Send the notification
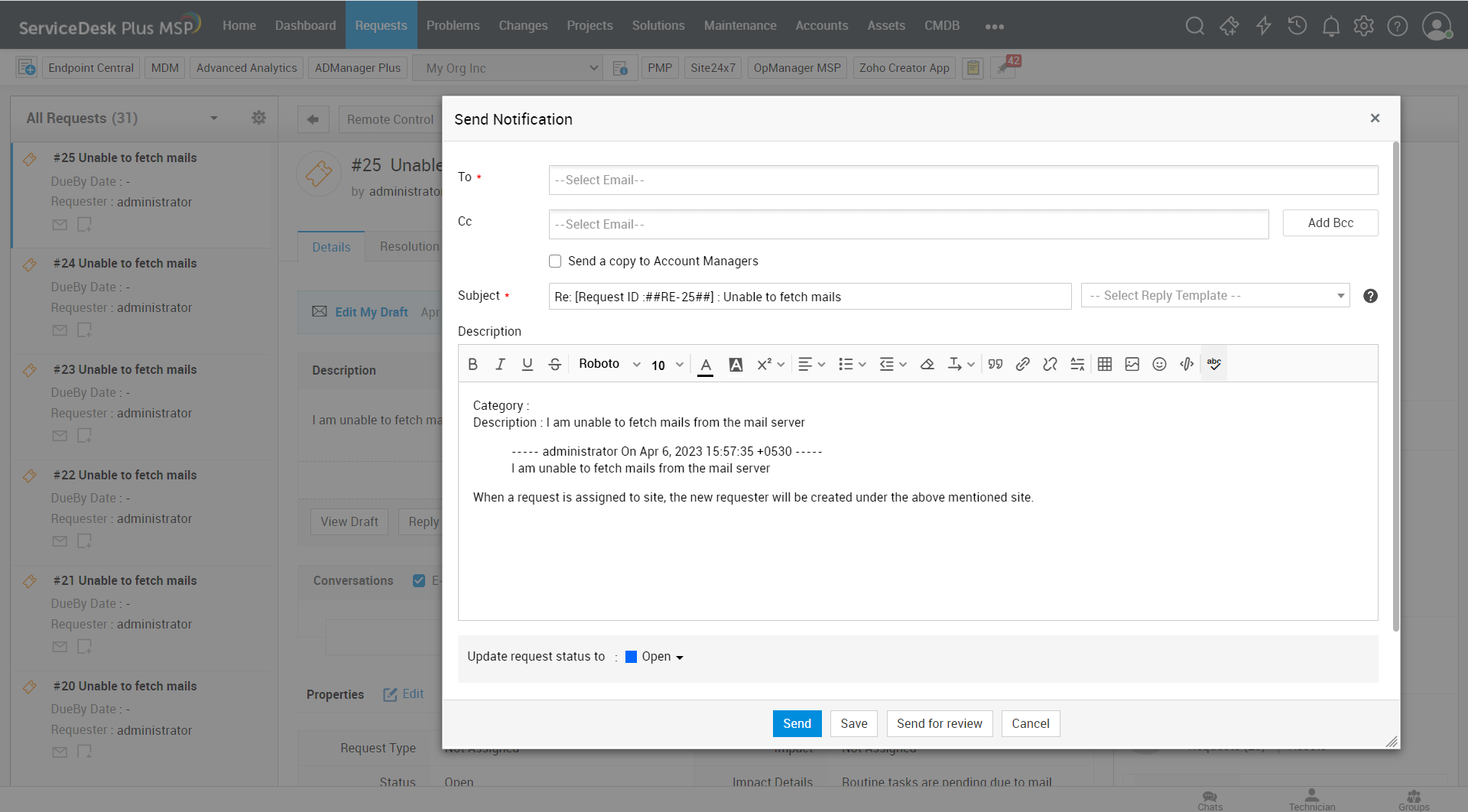1468x812 pixels. point(797,723)
